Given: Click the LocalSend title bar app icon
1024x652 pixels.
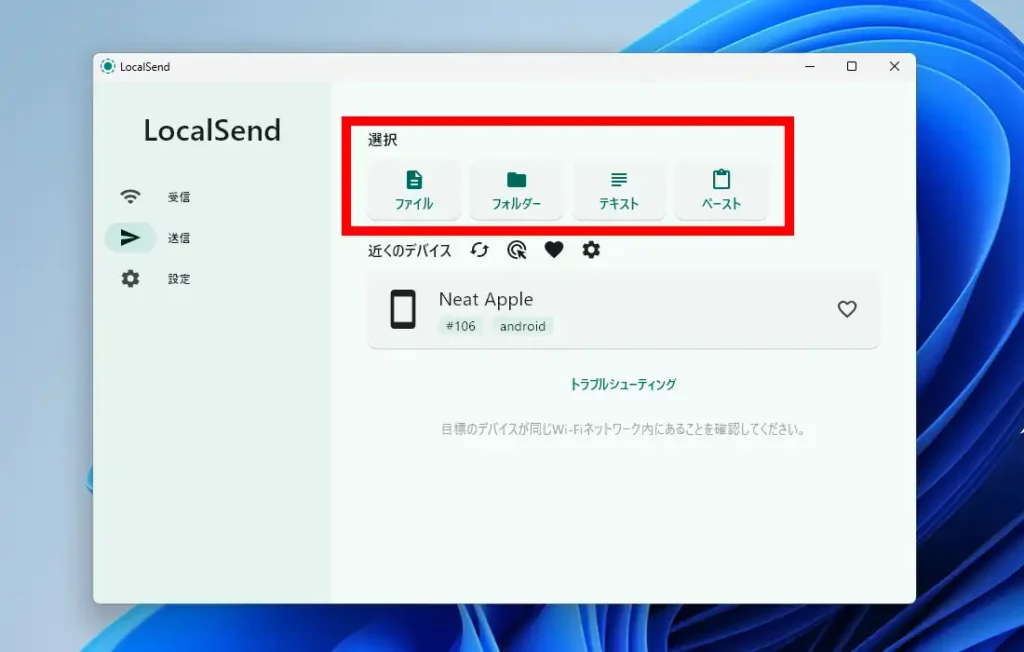Looking at the screenshot, I should [x=108, y=67].
